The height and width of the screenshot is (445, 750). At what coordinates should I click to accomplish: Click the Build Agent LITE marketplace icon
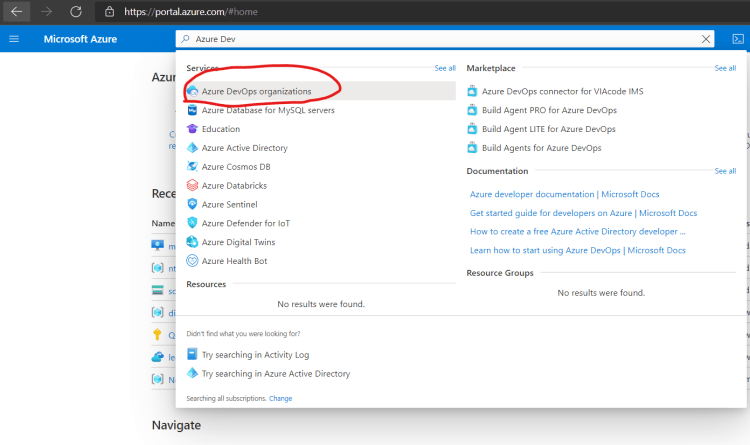472,129
